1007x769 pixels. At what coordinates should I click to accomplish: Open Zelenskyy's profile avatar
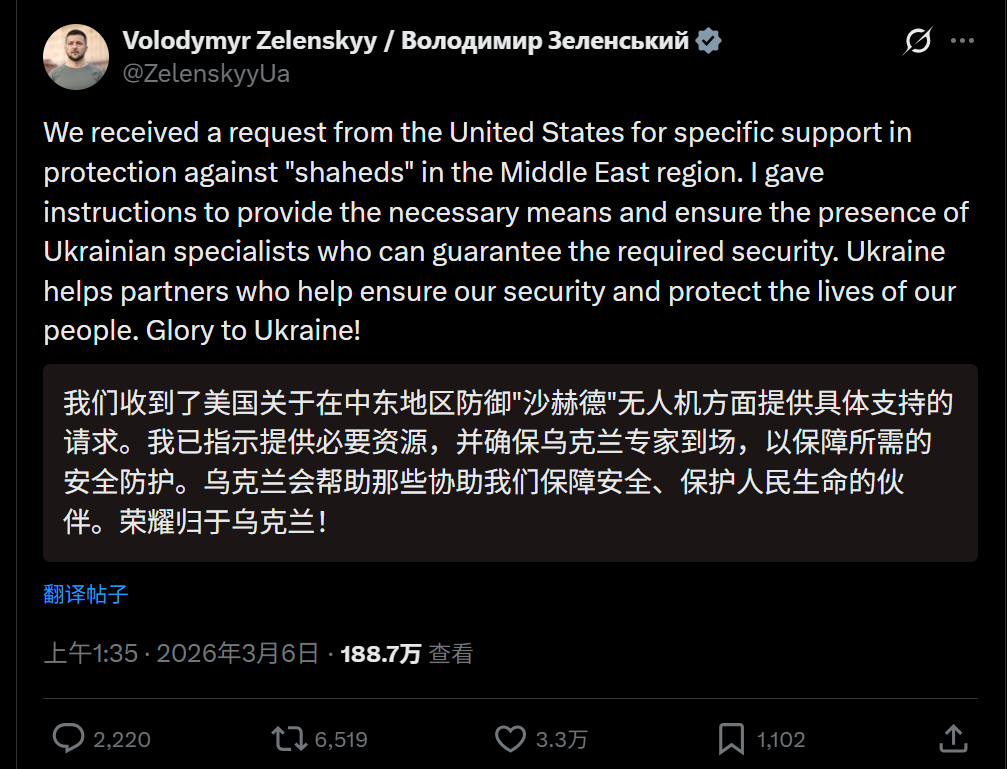[76, 56]
